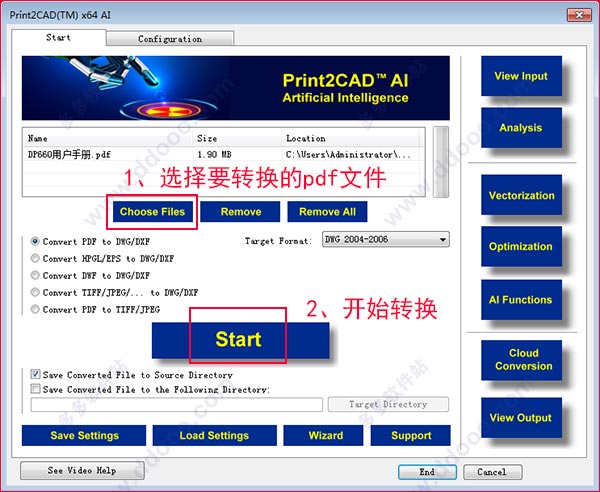The image size is (600, 492).
Task: Open Vectorization options
Action: (521, 195)
